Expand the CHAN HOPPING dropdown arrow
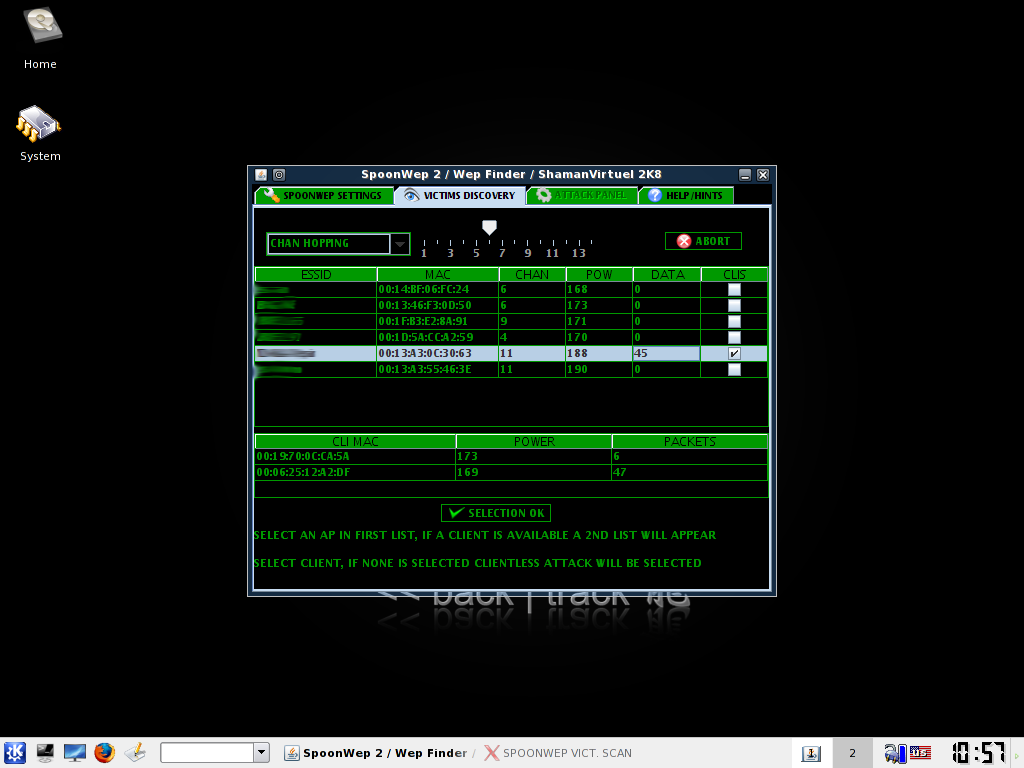This screenshot has width=1024, height=768. point(400,244)
